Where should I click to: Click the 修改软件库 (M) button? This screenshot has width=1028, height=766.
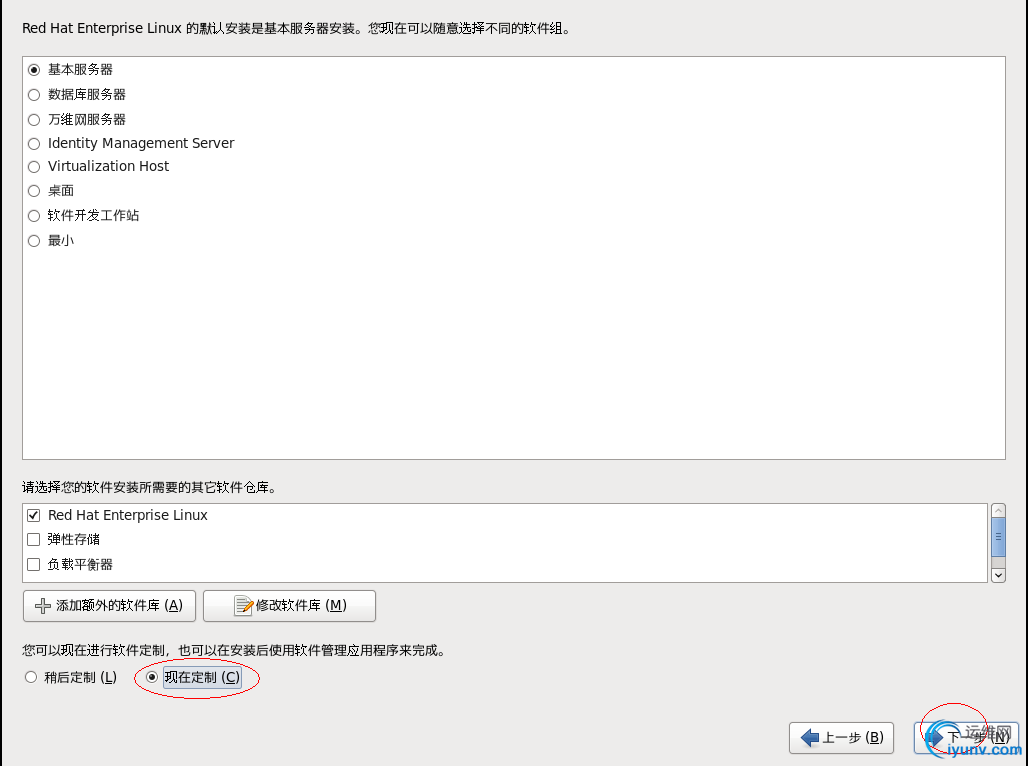(289, 606)
